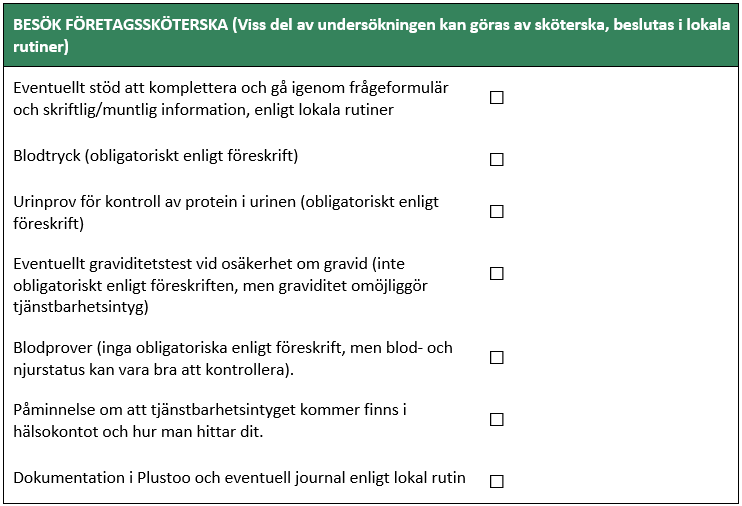Viewport: 742px width, 506px height.
Task: Tick the Eventuellt stöd att komplettera checkbox
Action: (496, 97)
